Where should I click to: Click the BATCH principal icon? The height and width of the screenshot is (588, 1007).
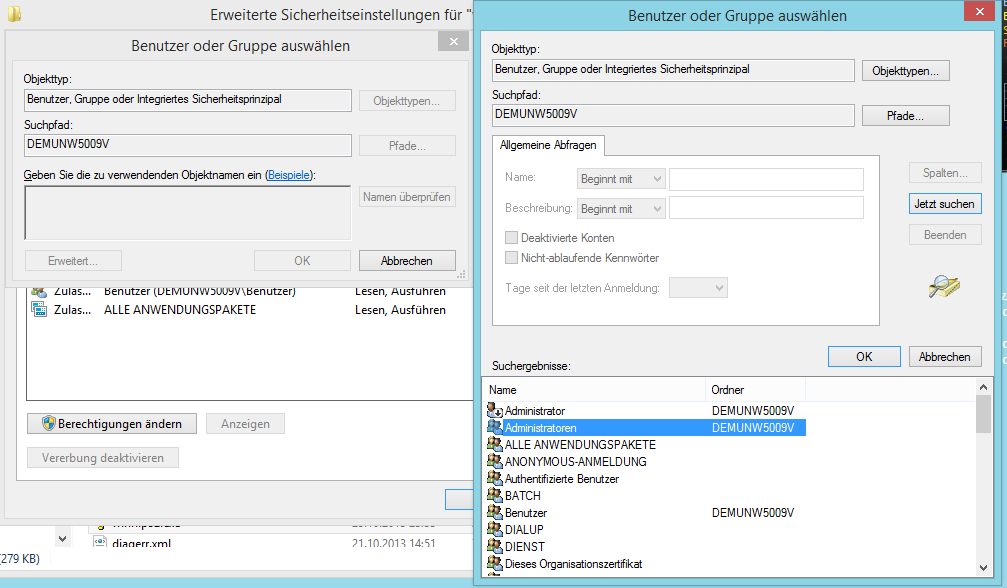pos(494,496)
